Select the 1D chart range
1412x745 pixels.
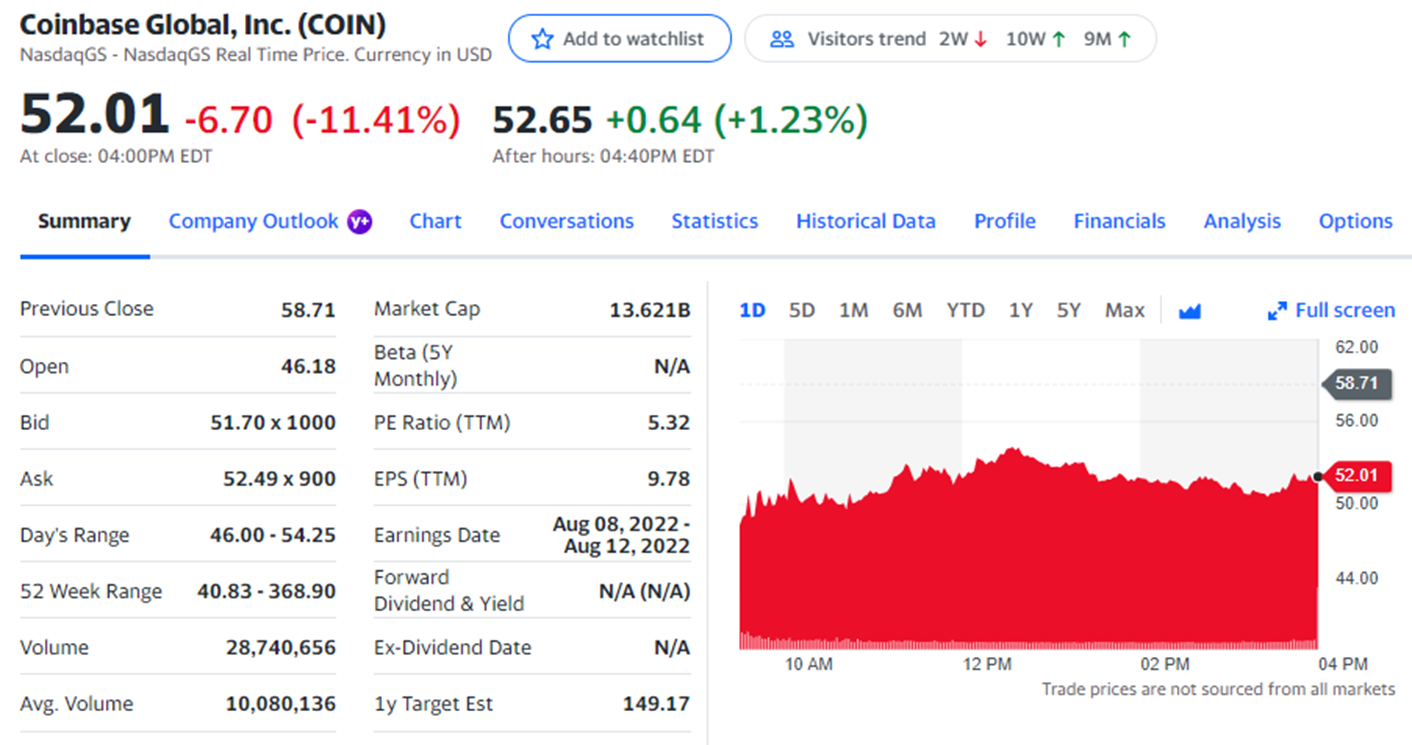[x=752, y=310]
